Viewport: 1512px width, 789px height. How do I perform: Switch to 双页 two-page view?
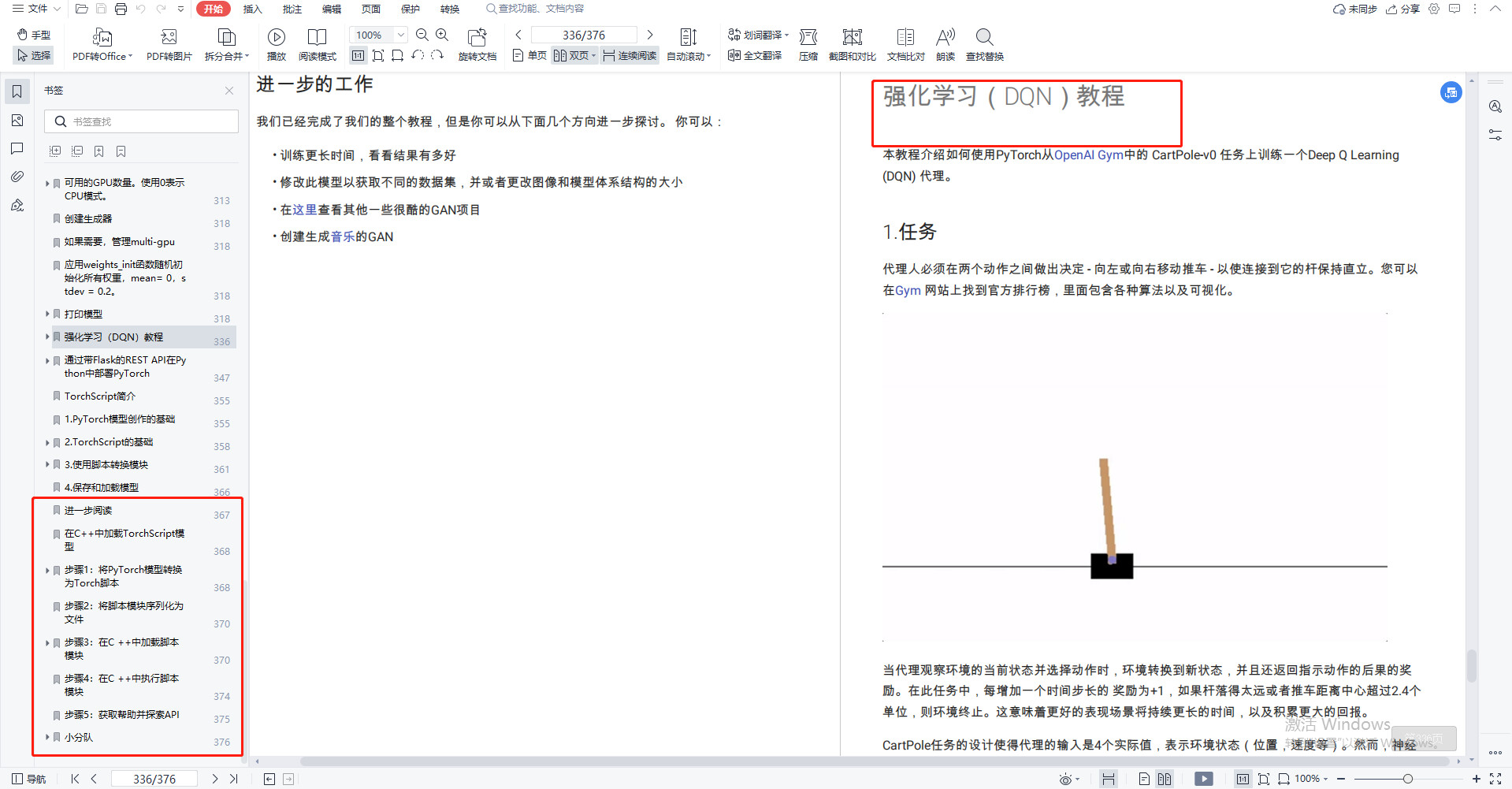pos(574,55)
